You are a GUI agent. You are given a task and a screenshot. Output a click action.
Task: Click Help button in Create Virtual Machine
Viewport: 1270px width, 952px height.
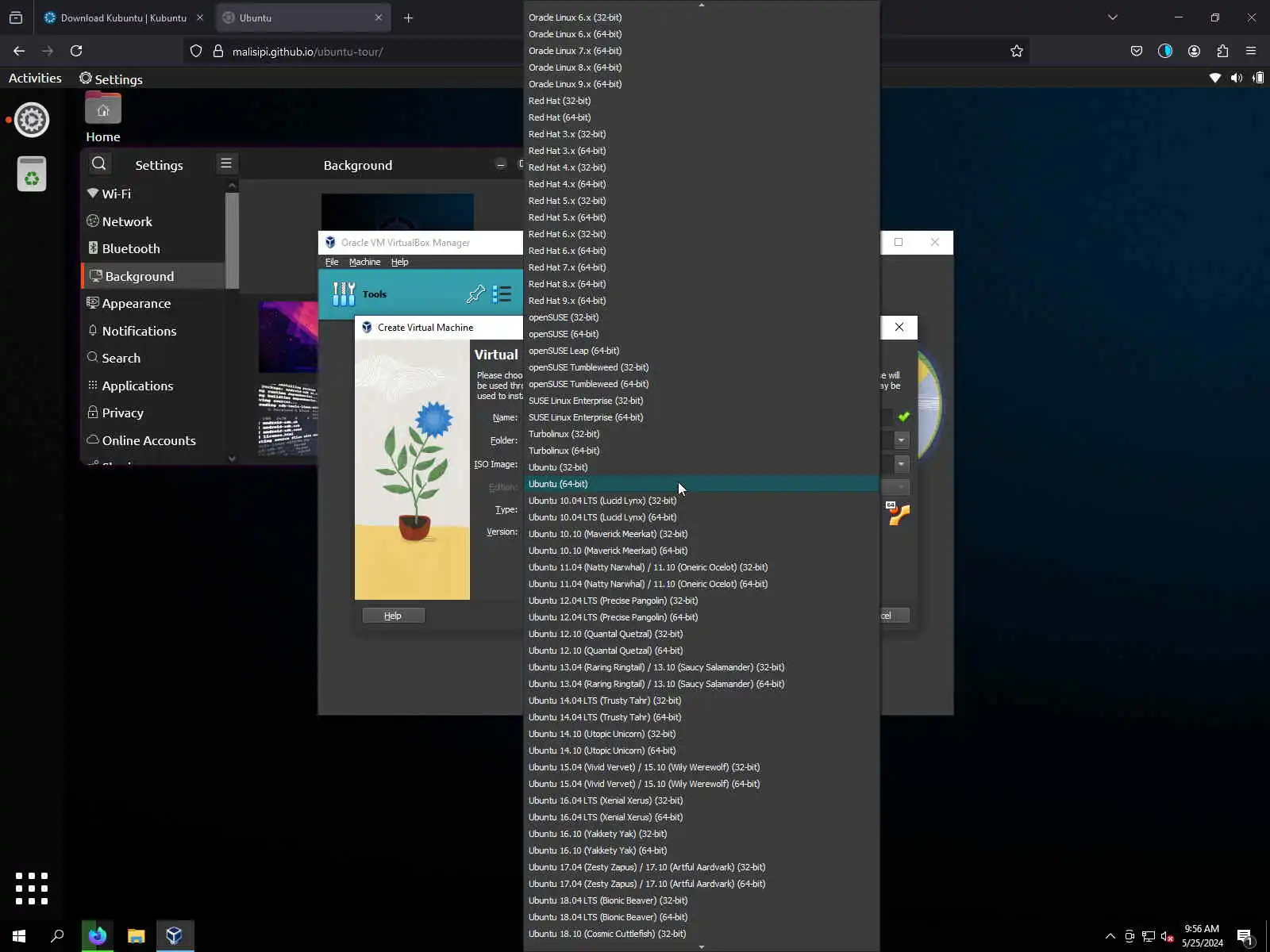pyautogui.click(x=393, y=616)
